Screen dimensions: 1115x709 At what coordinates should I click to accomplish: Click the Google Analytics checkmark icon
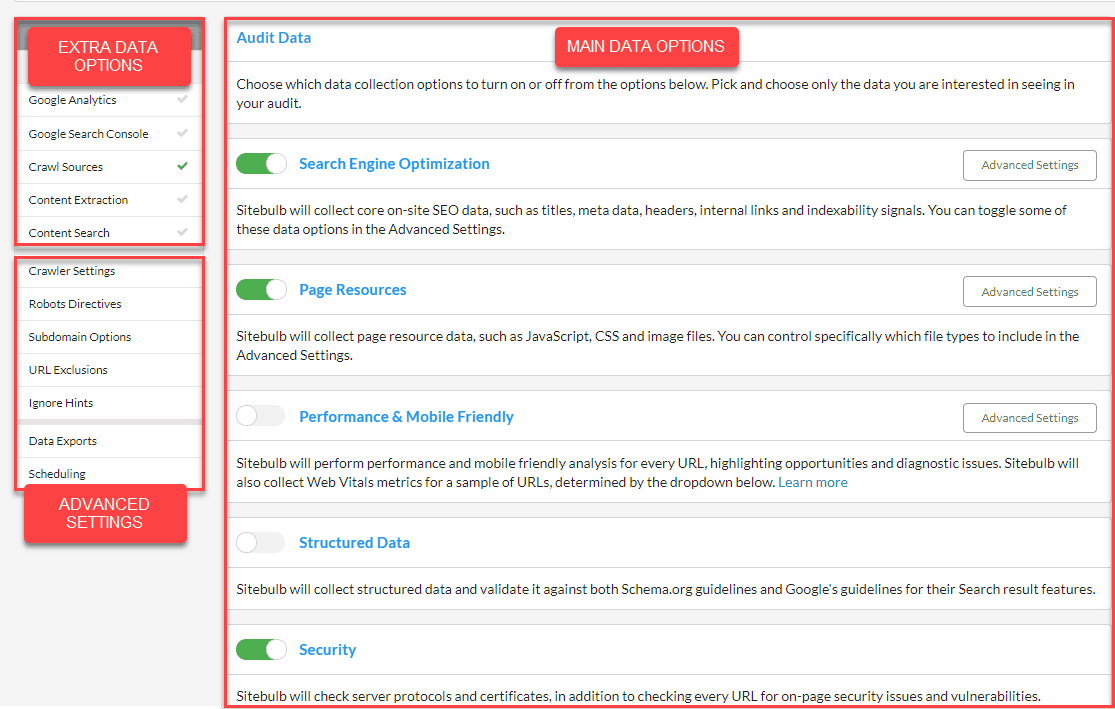point(183,100)
